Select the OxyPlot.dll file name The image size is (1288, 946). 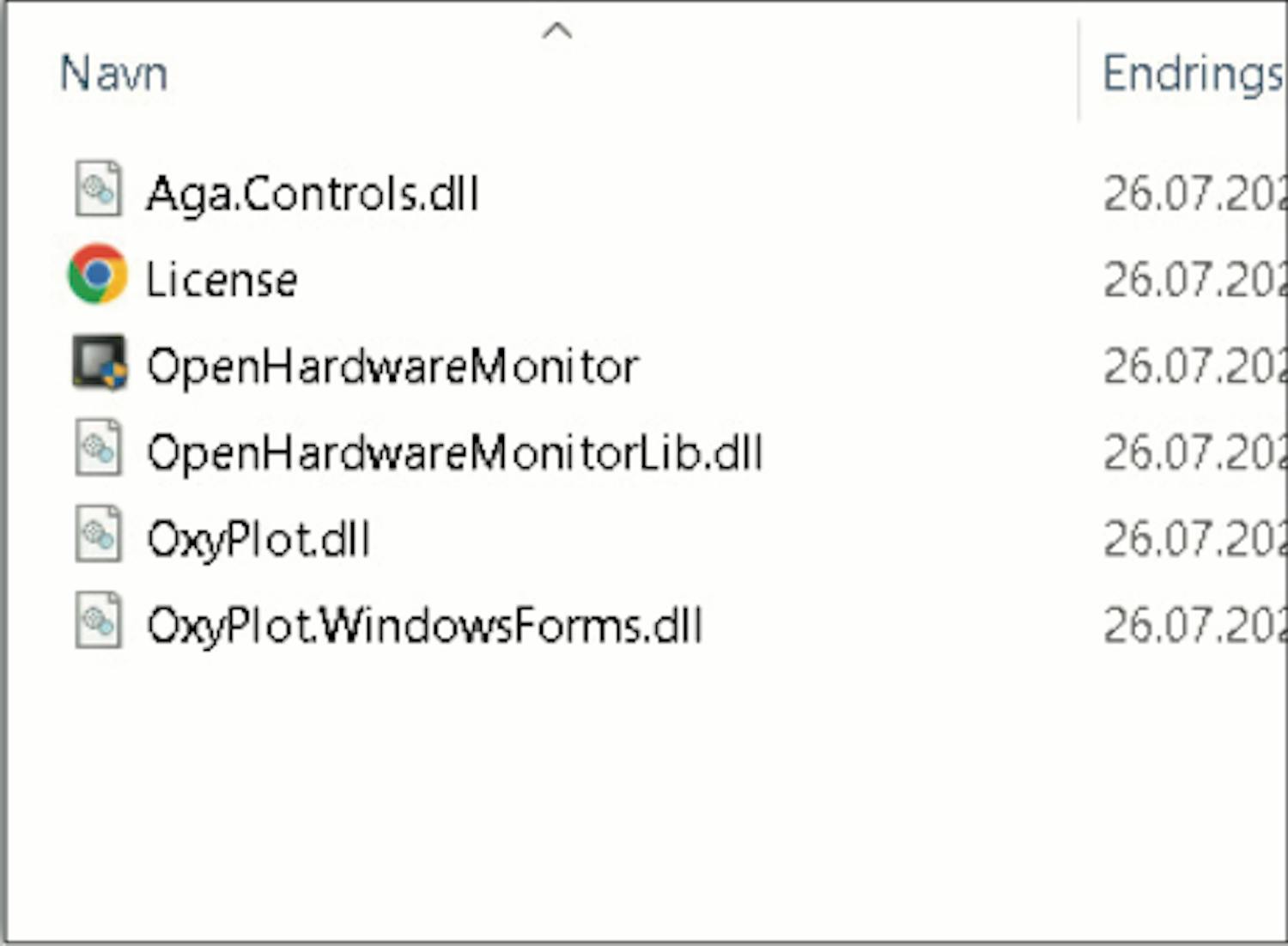click(258, 539)
